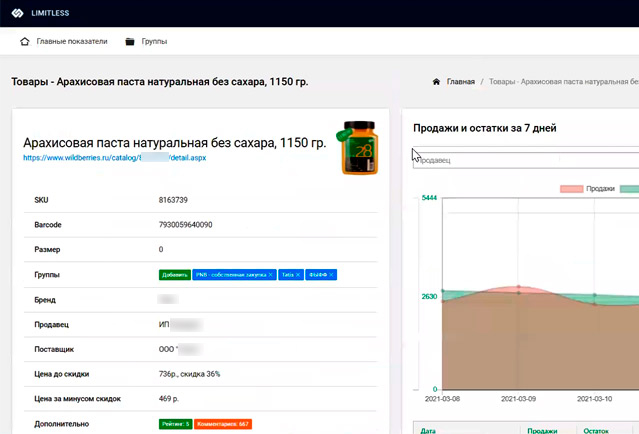
Task: Click the chart heading Продажи и остатки за 7 дней
Action: (x=485, y=128)
